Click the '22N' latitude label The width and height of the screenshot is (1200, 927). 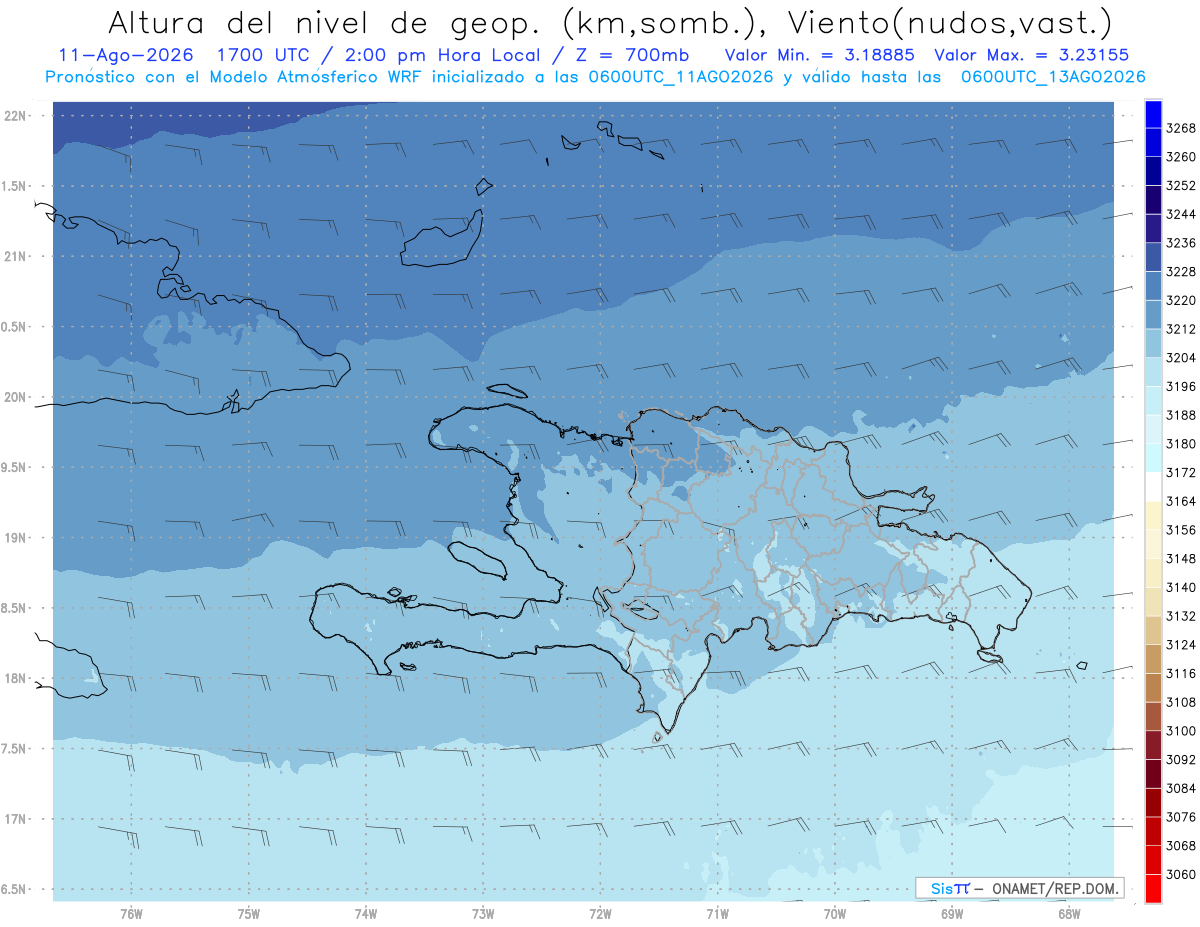click(15, 116)
